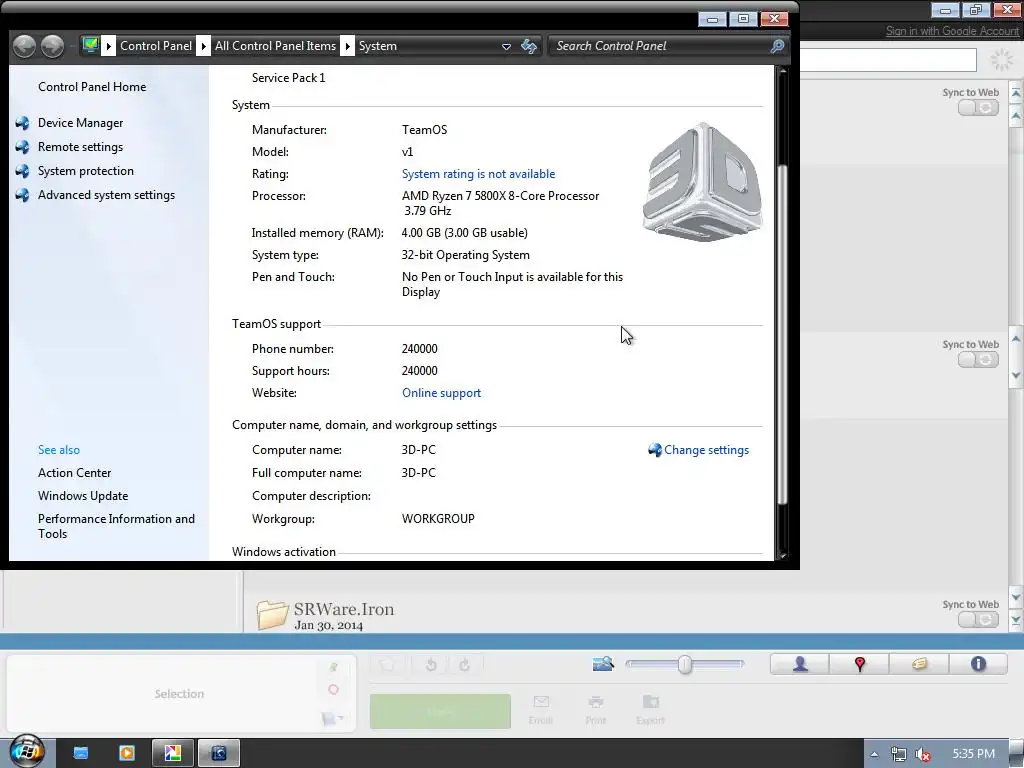
Task: Click the shield icon beside Advanced system settings
Action: coord(23,195)
